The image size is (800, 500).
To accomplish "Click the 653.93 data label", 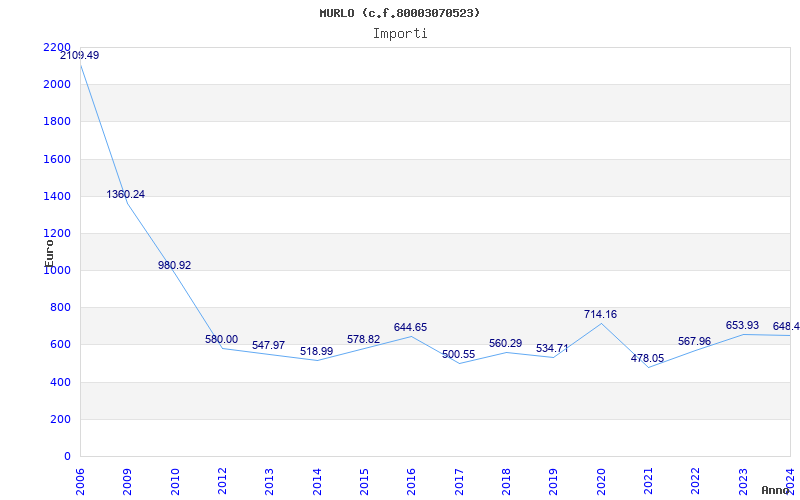I will (742, 326).
